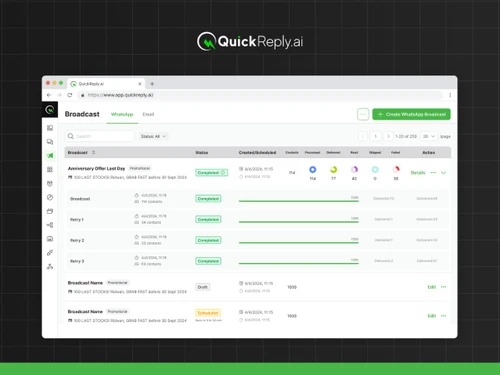Go to the previous page arrow
Image resolution: width=500 pixels, height=375 pixels.
363,136
